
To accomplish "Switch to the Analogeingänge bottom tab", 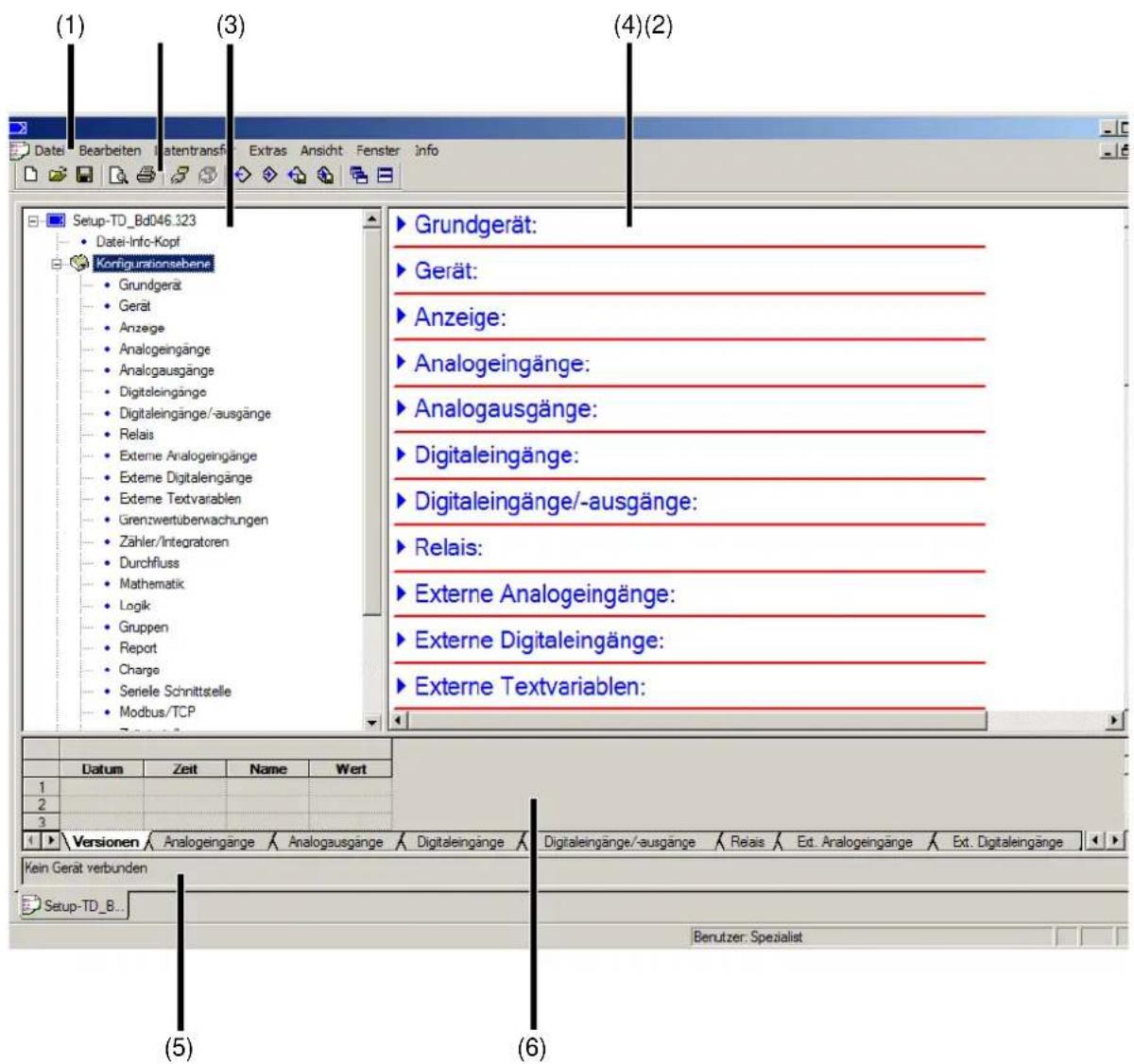I will click(x=209, y=841).
